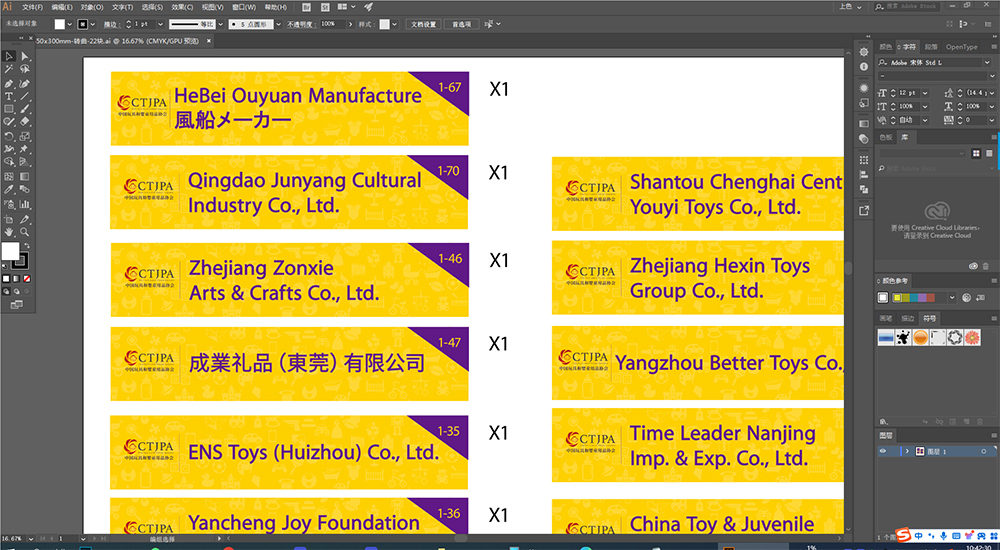
Task: Select the orange sphere symbol
Action: 920,338
